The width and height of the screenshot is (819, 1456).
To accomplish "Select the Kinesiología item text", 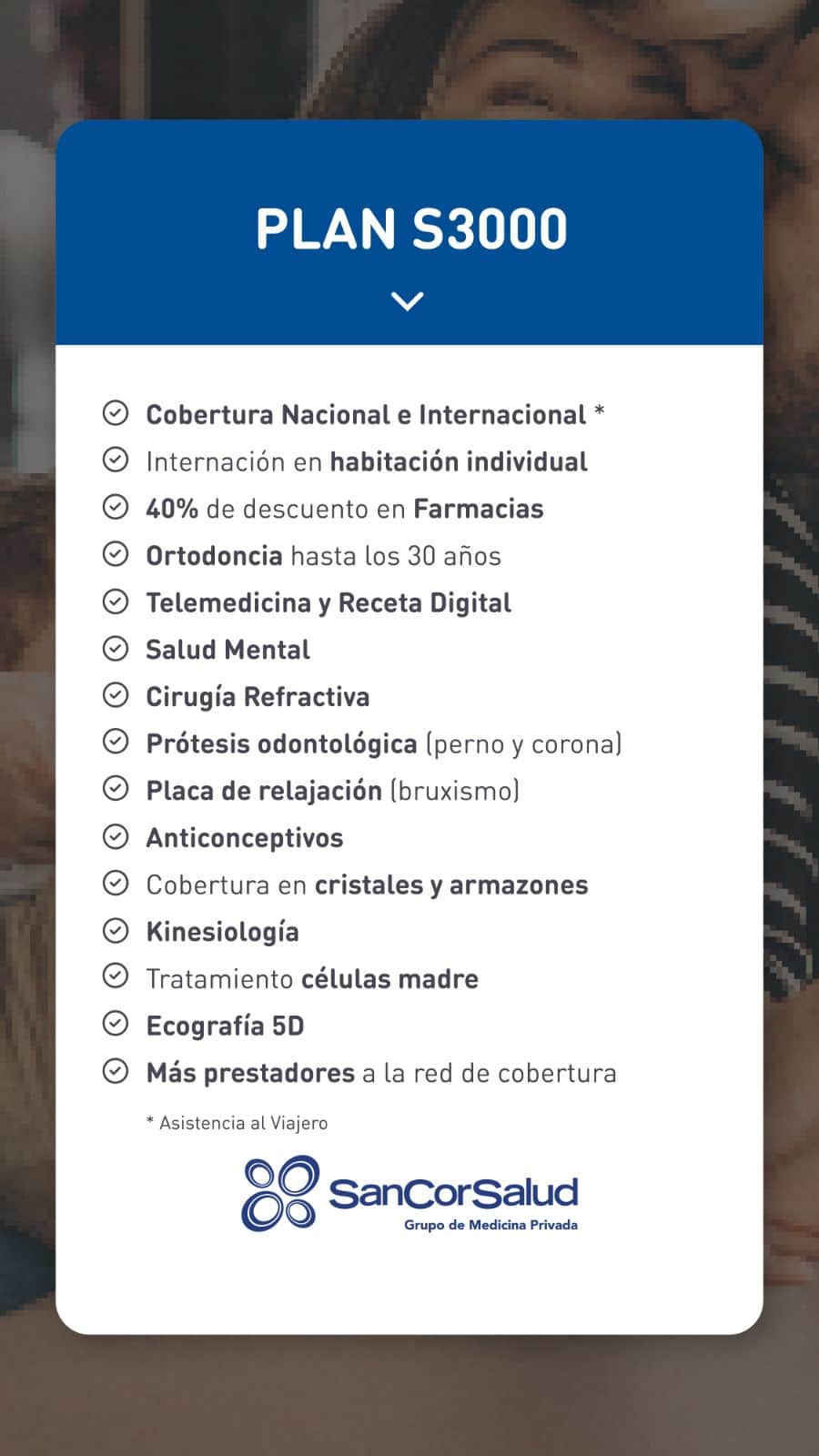I will point(223,932).
